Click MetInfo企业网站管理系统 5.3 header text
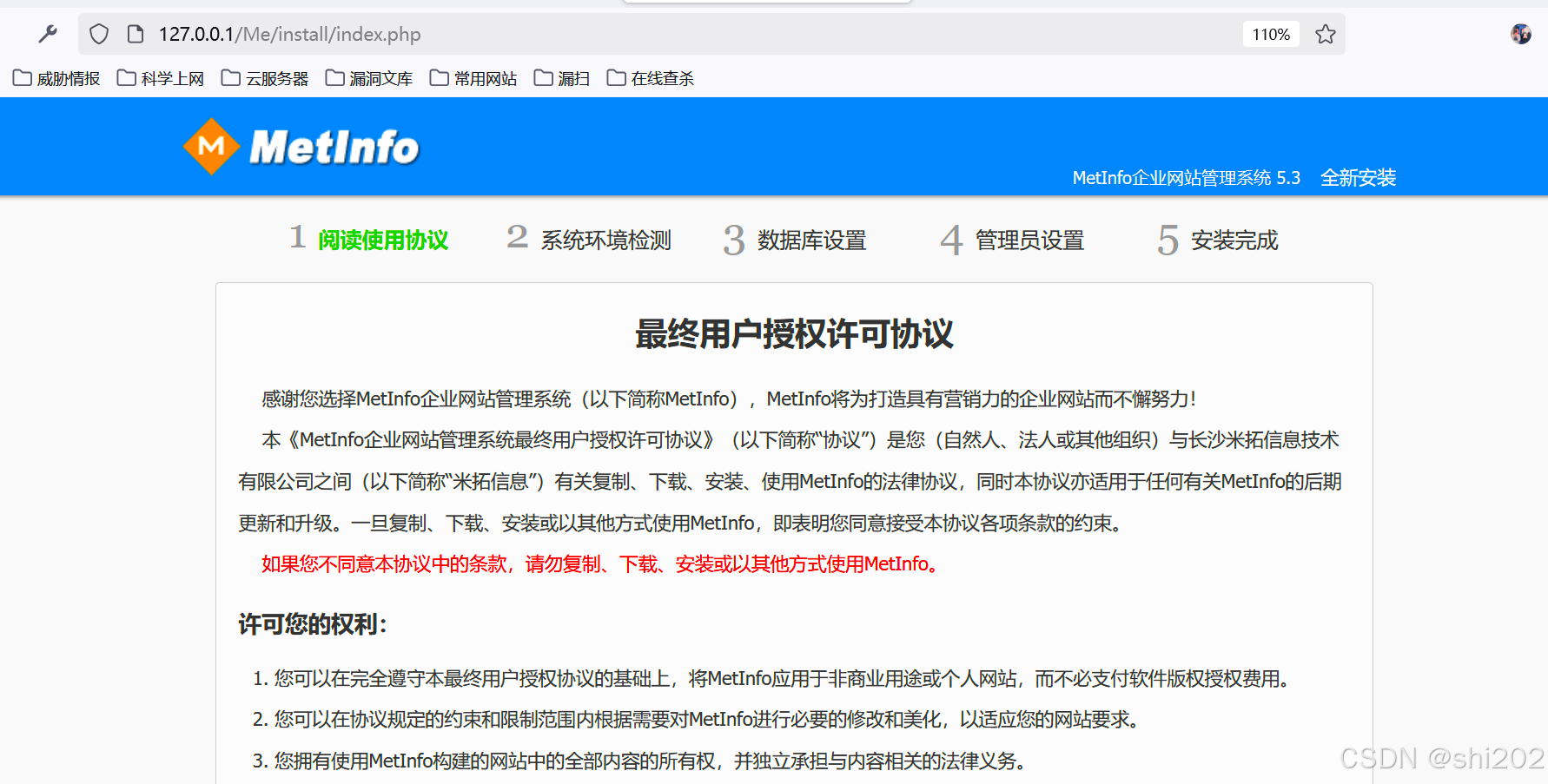This screenshot has height=784, width=1548. coord(1187,177)
